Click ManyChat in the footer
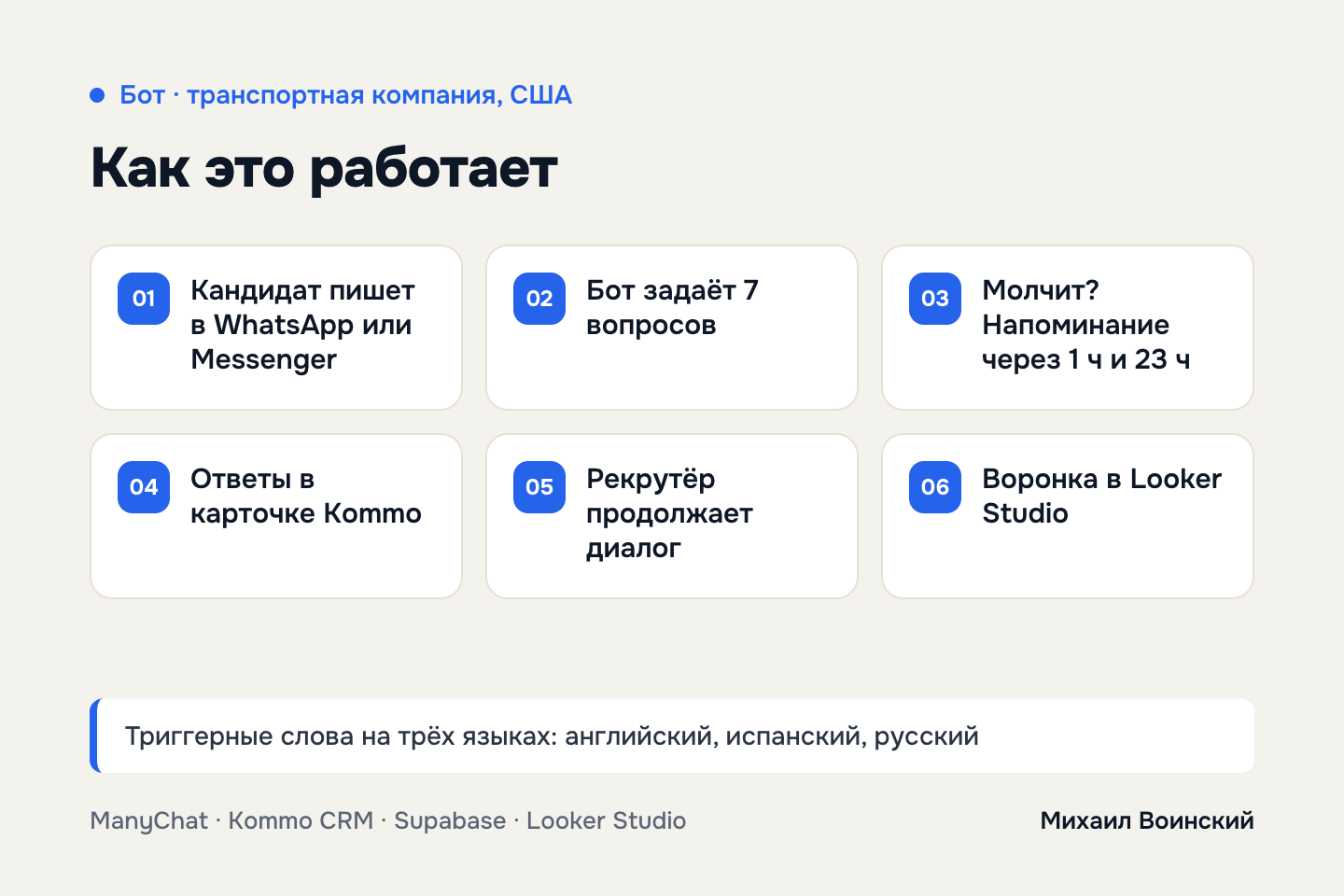Screen dimensions: 1344x896 [x=149, y=821]
